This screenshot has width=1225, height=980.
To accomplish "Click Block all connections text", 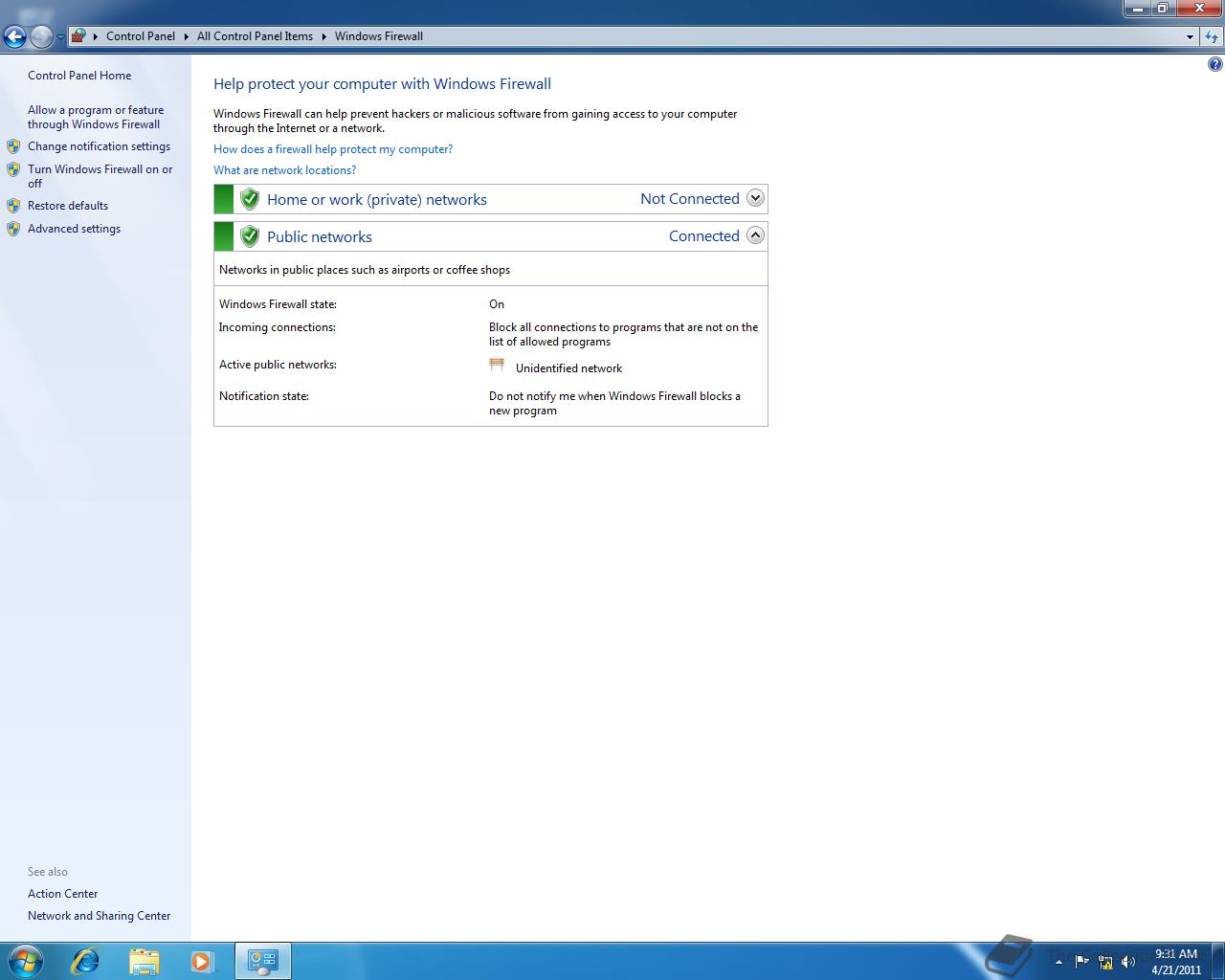I will point(623,334).
